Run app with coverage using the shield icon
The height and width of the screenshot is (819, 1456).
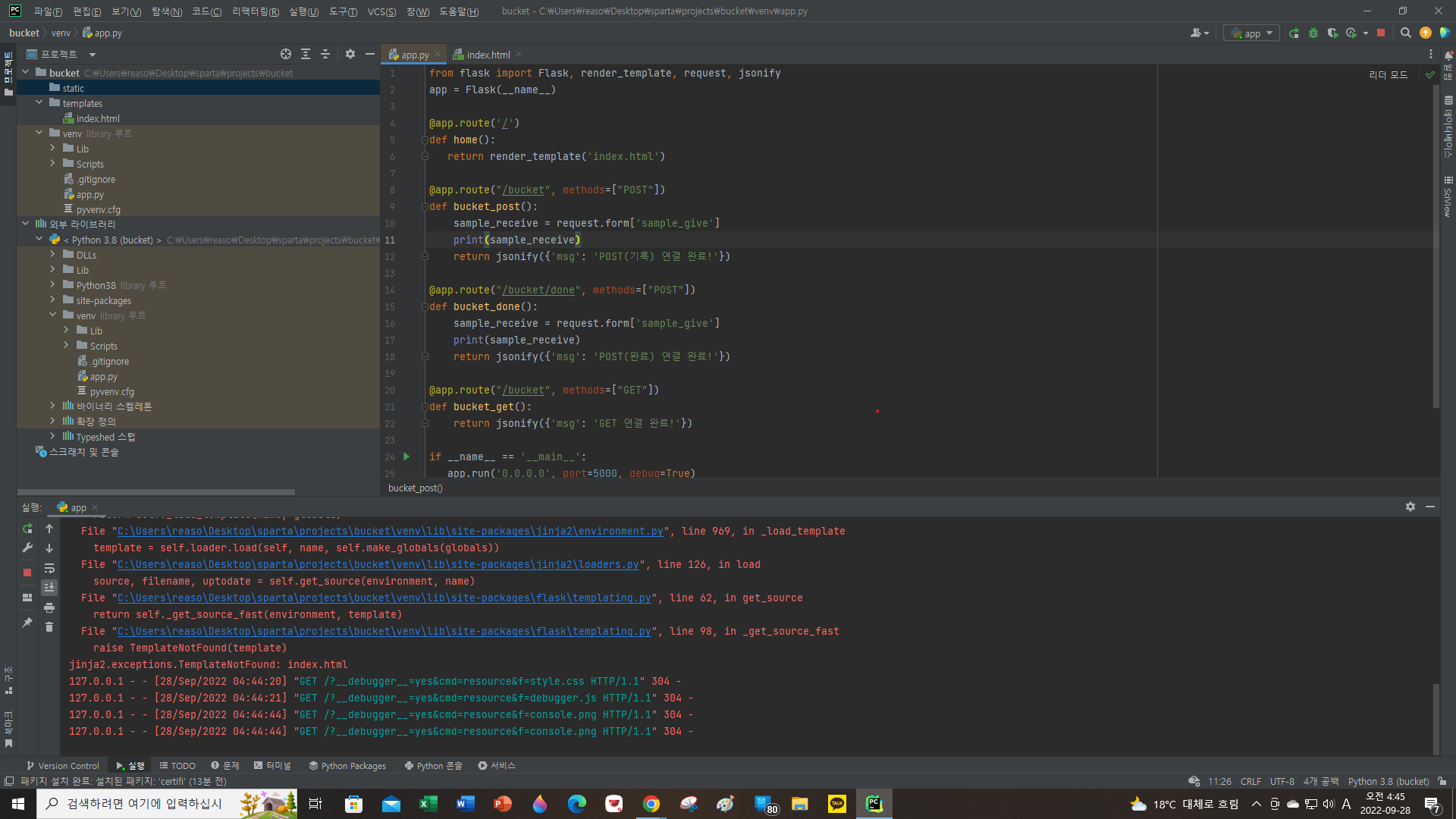click(x=1332, y=33)
